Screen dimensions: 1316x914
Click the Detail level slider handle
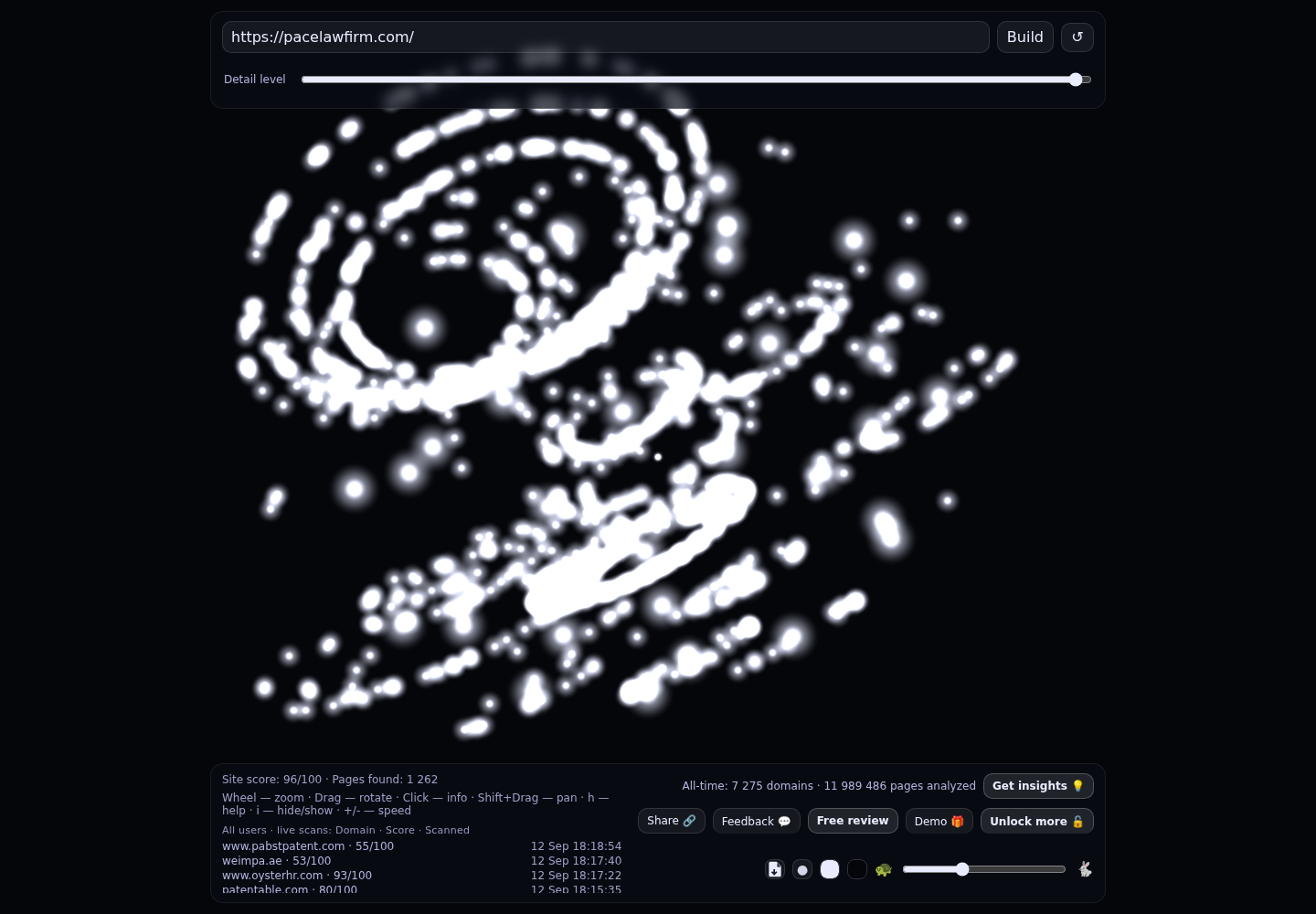1076,80
